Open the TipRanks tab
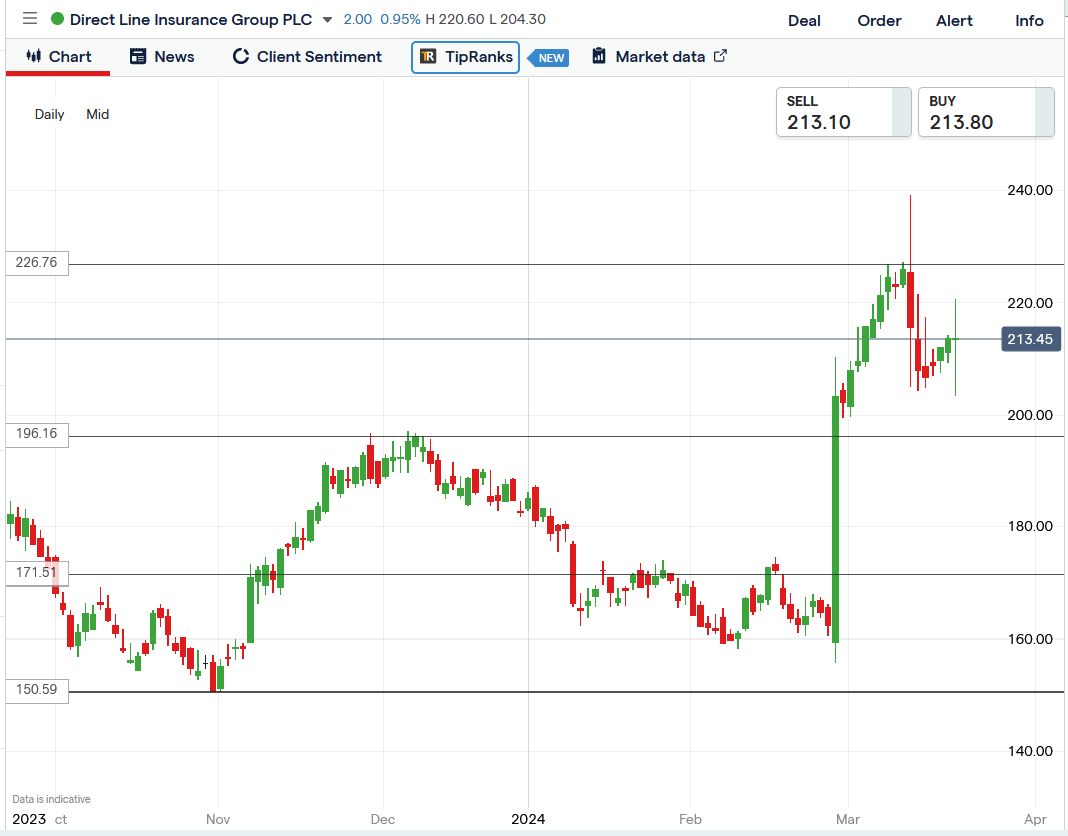The image size is (1068, 836). [465, 57]
